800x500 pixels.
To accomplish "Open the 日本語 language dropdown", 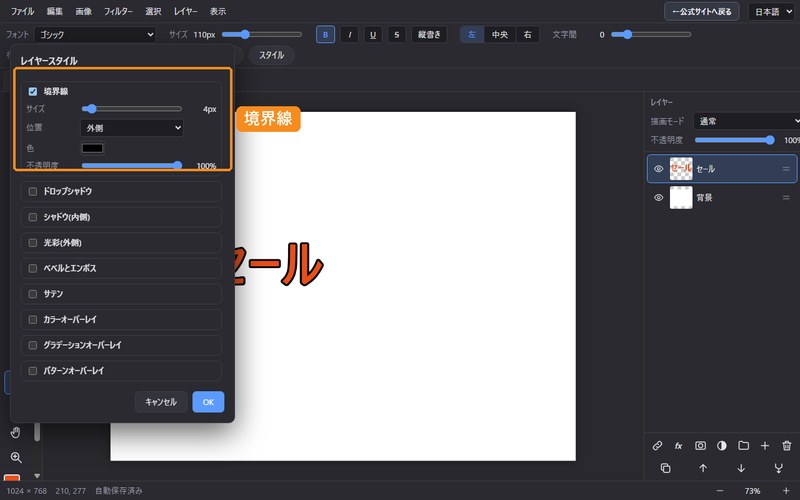I will (771, 11).
